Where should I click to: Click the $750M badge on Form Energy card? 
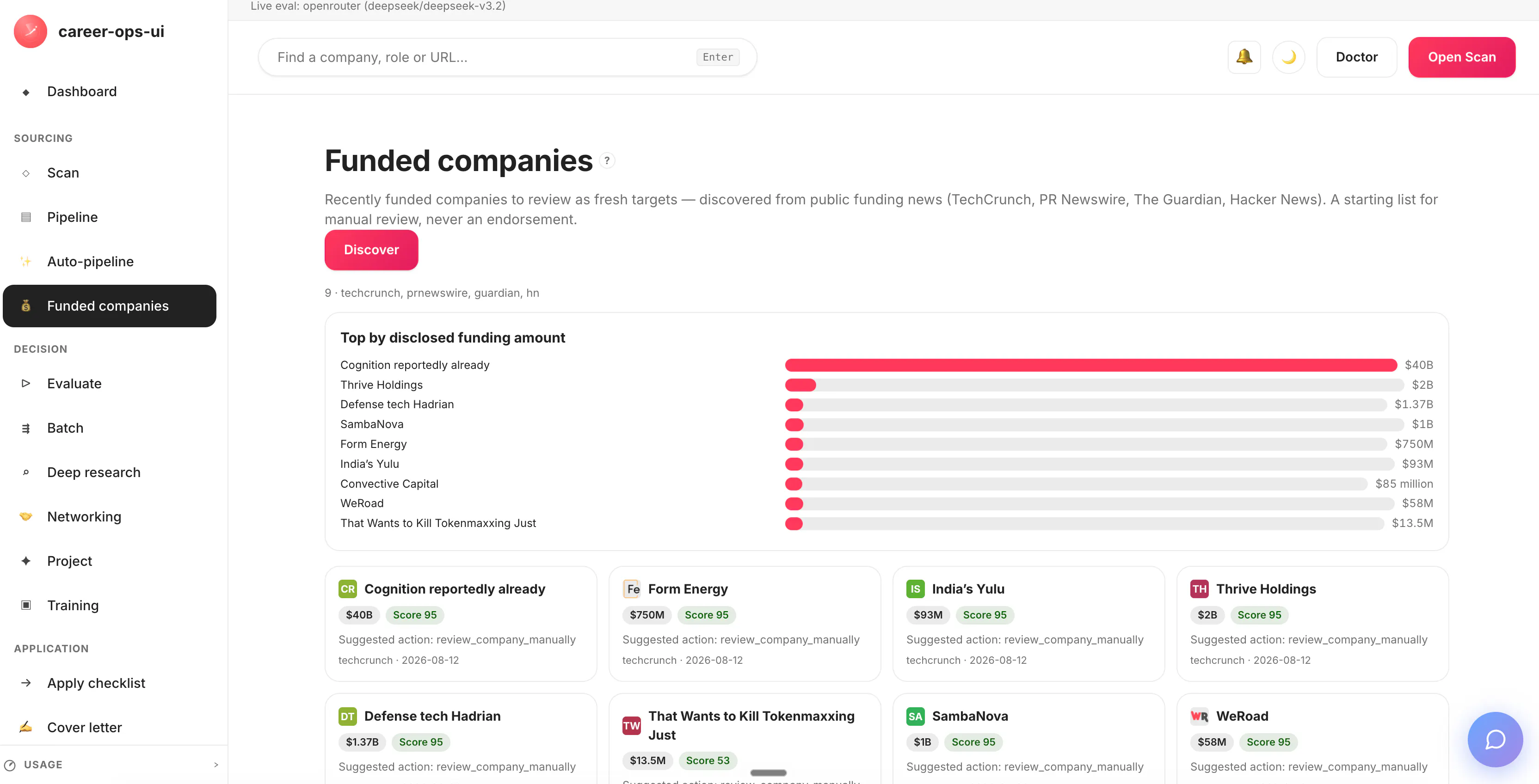pos(647,615)
